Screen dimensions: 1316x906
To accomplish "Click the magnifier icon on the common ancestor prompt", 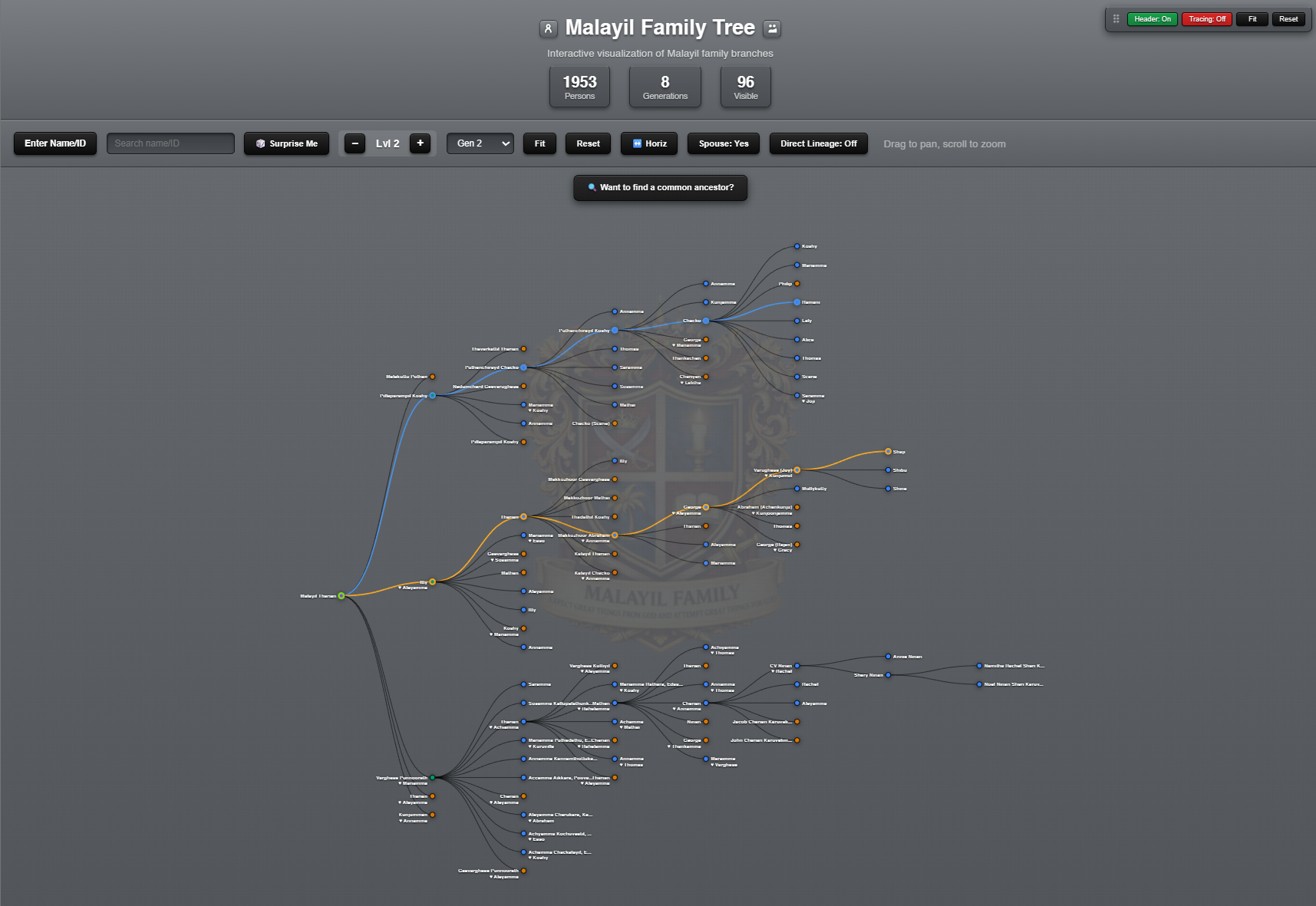I will 591,186.
